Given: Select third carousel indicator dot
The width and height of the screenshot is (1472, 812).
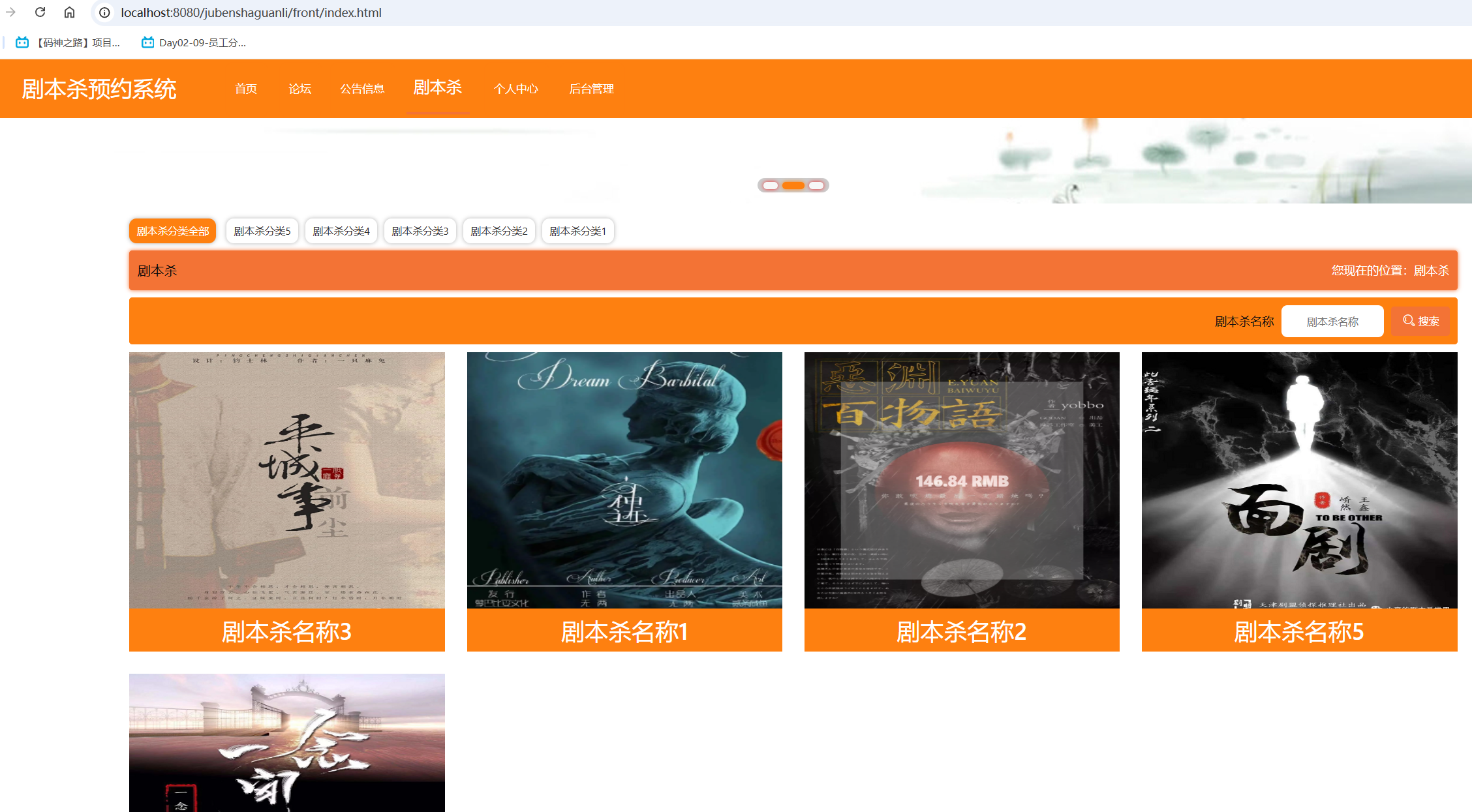Looking at the screenshot, I should pyautogui.click(x=816, y=186).
